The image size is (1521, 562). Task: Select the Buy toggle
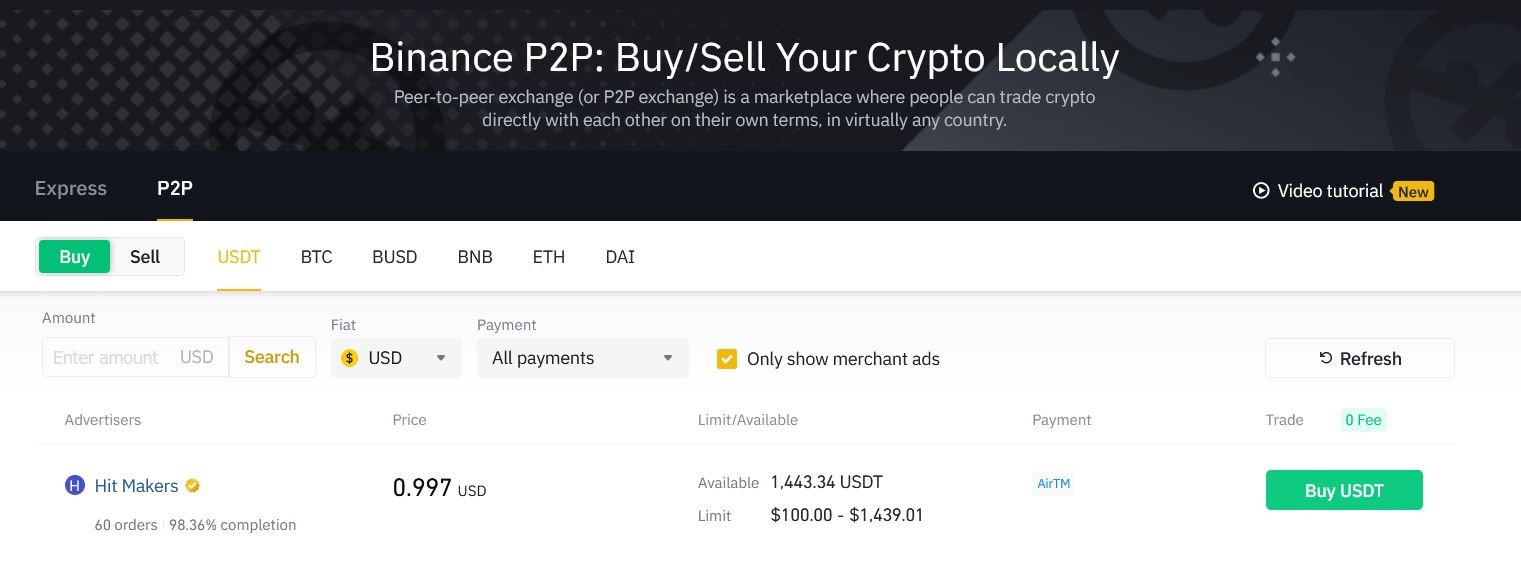74,257
